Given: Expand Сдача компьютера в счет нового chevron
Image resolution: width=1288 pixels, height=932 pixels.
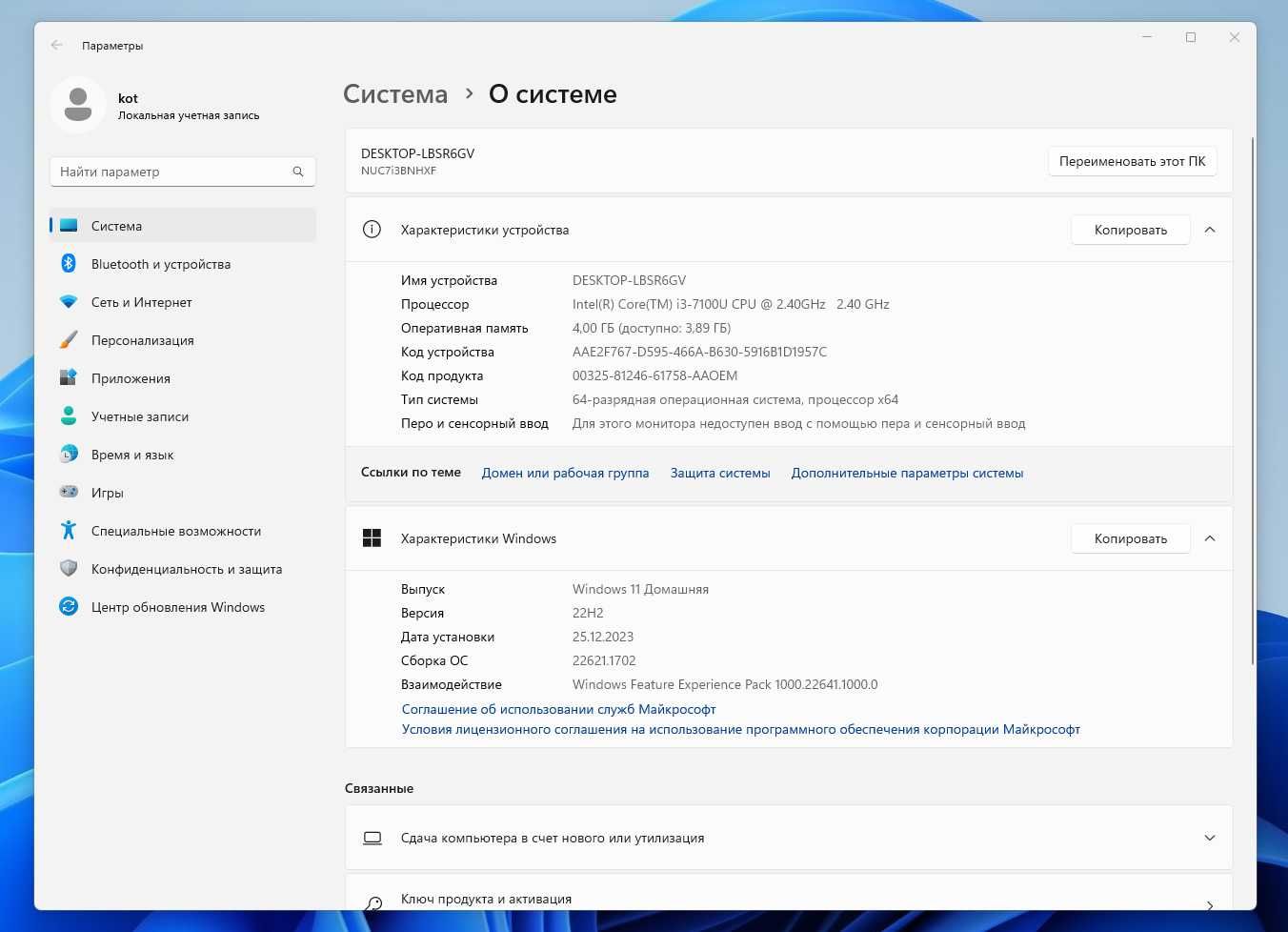Looking at the screenshot, I should [x=1210, y=838].
